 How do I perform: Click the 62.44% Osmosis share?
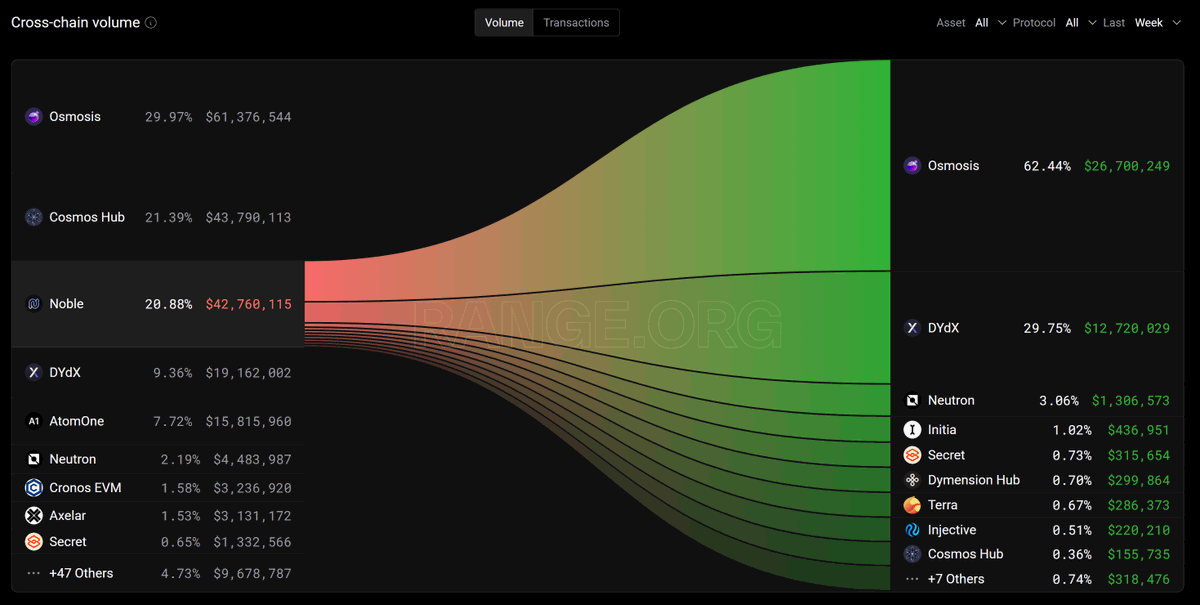coord(1047,166)
